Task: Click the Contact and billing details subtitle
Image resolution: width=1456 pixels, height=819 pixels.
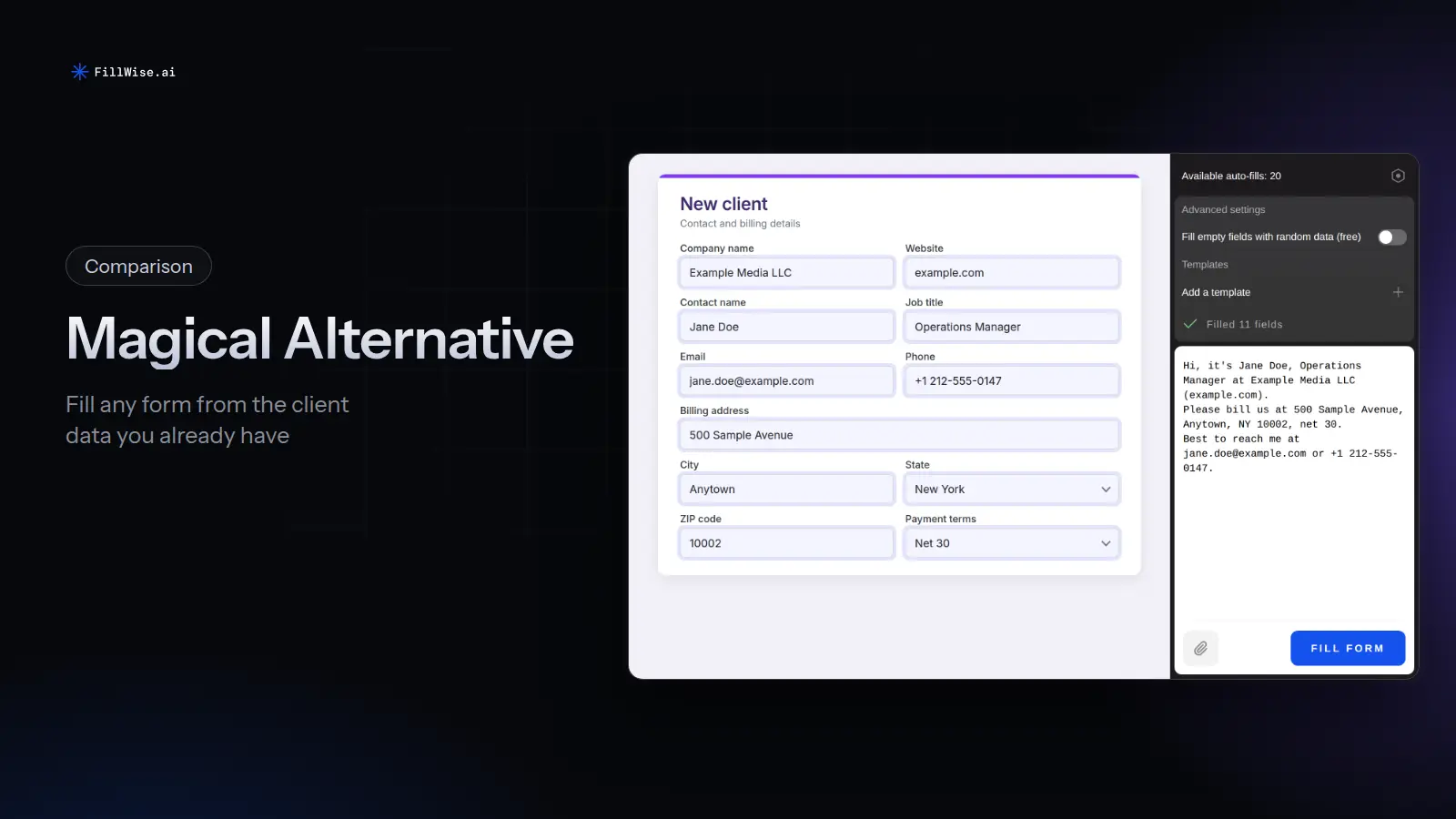Action: click(740, 224)
